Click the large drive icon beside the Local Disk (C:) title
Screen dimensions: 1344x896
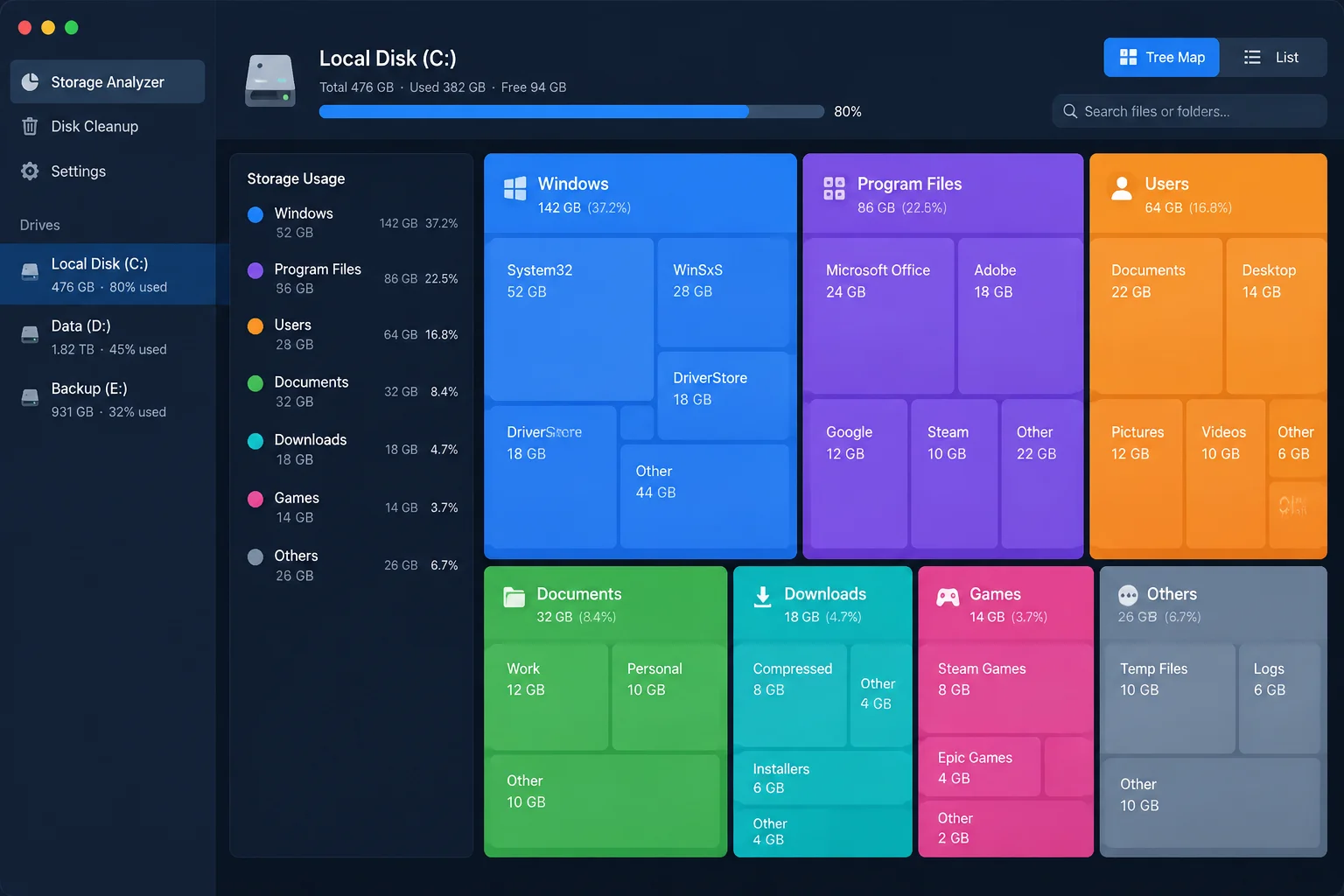coord(270,80)
